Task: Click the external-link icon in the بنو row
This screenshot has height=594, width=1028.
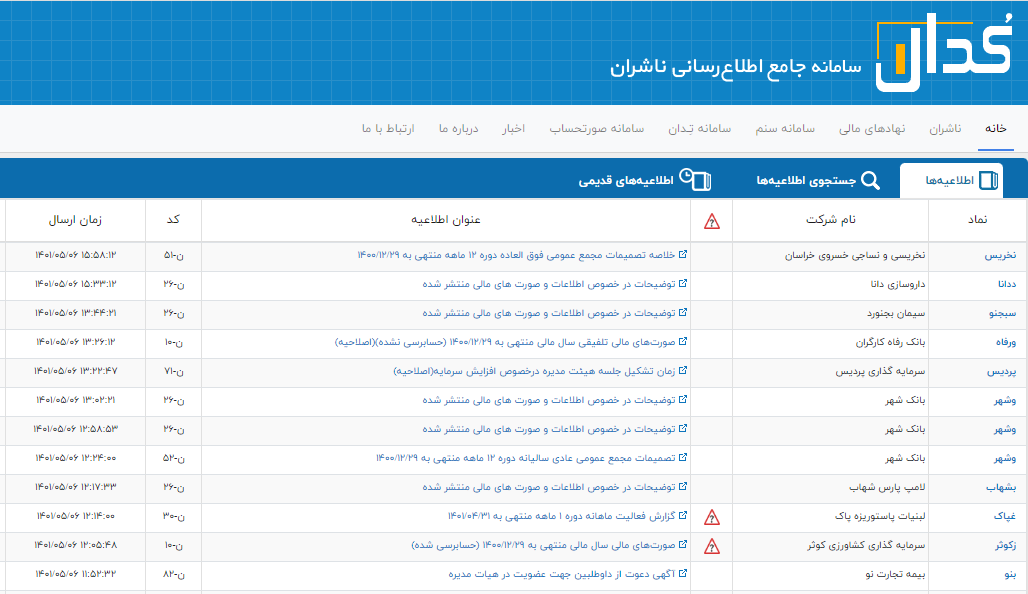Action: click(x=682, y=574)
